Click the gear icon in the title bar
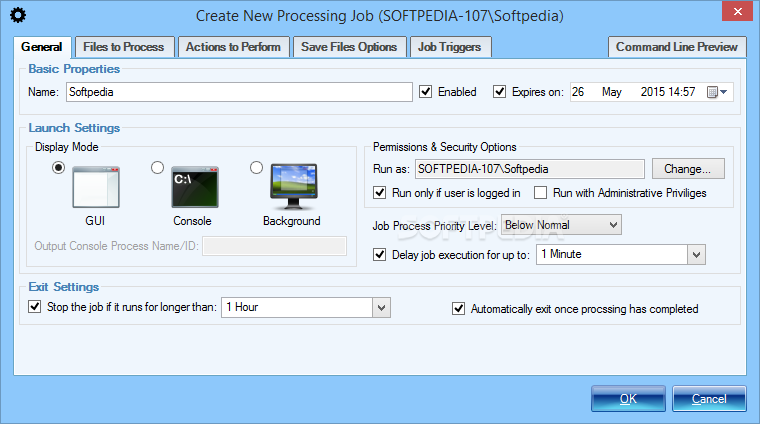This screenshot has width=760, height=424. [17, 15]
